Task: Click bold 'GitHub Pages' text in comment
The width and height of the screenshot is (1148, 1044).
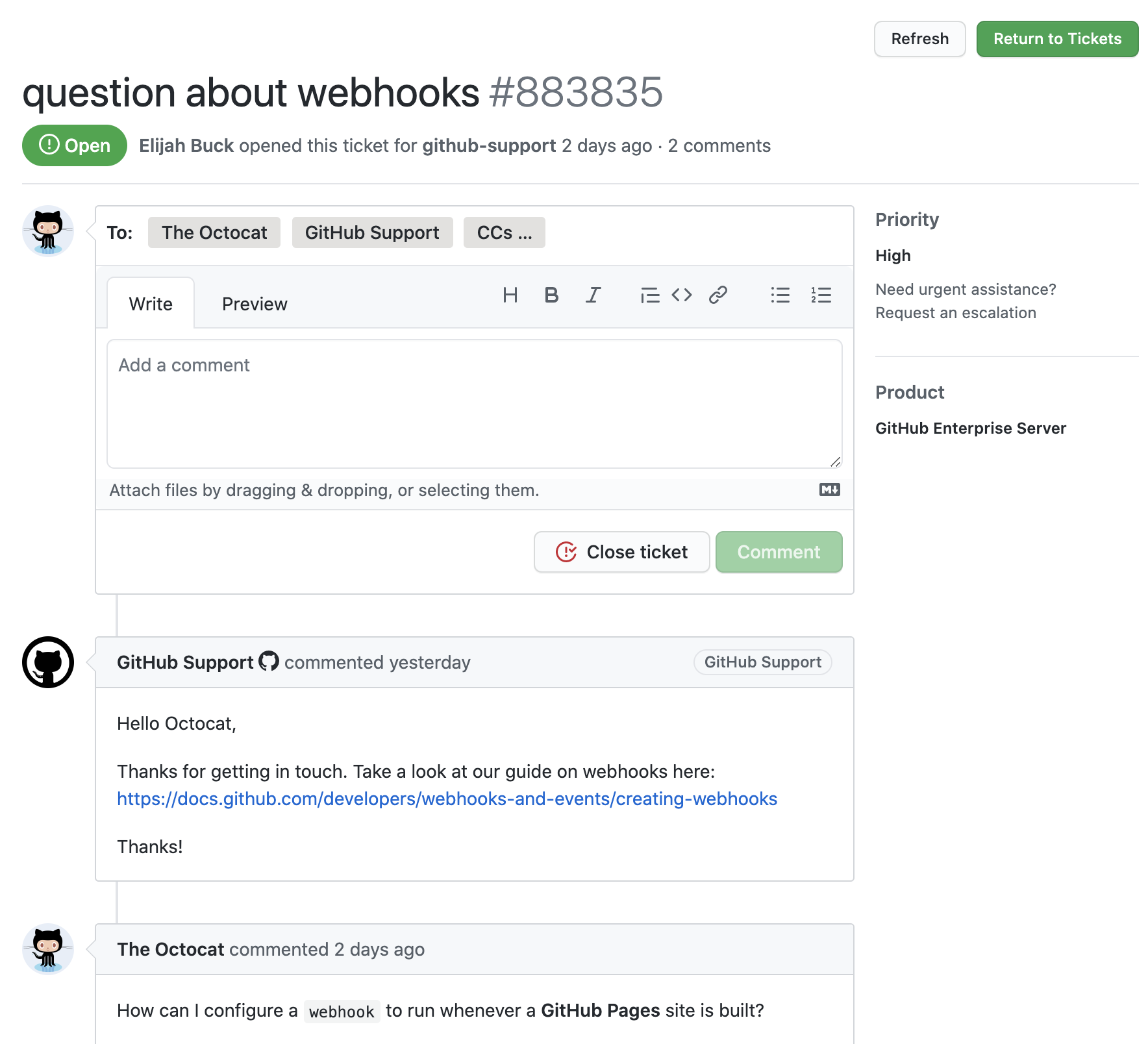Action: tap(601, 1010)
